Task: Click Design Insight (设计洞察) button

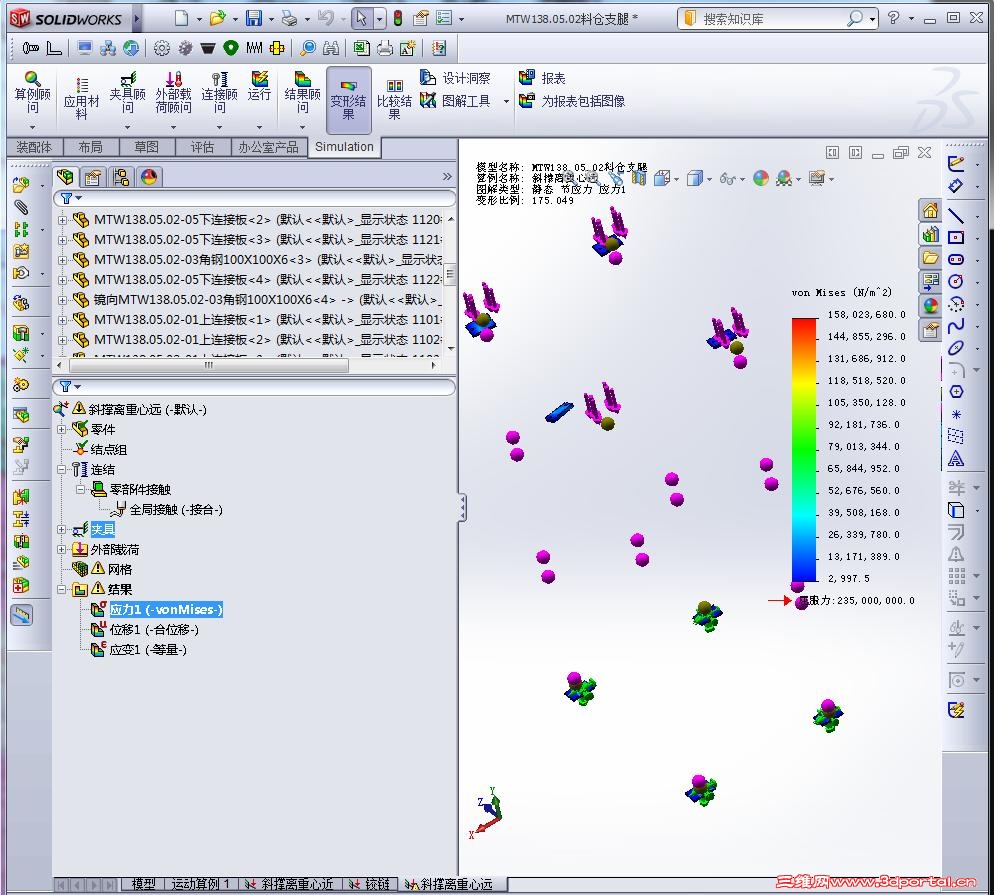Action: click(x=455, y=77)
